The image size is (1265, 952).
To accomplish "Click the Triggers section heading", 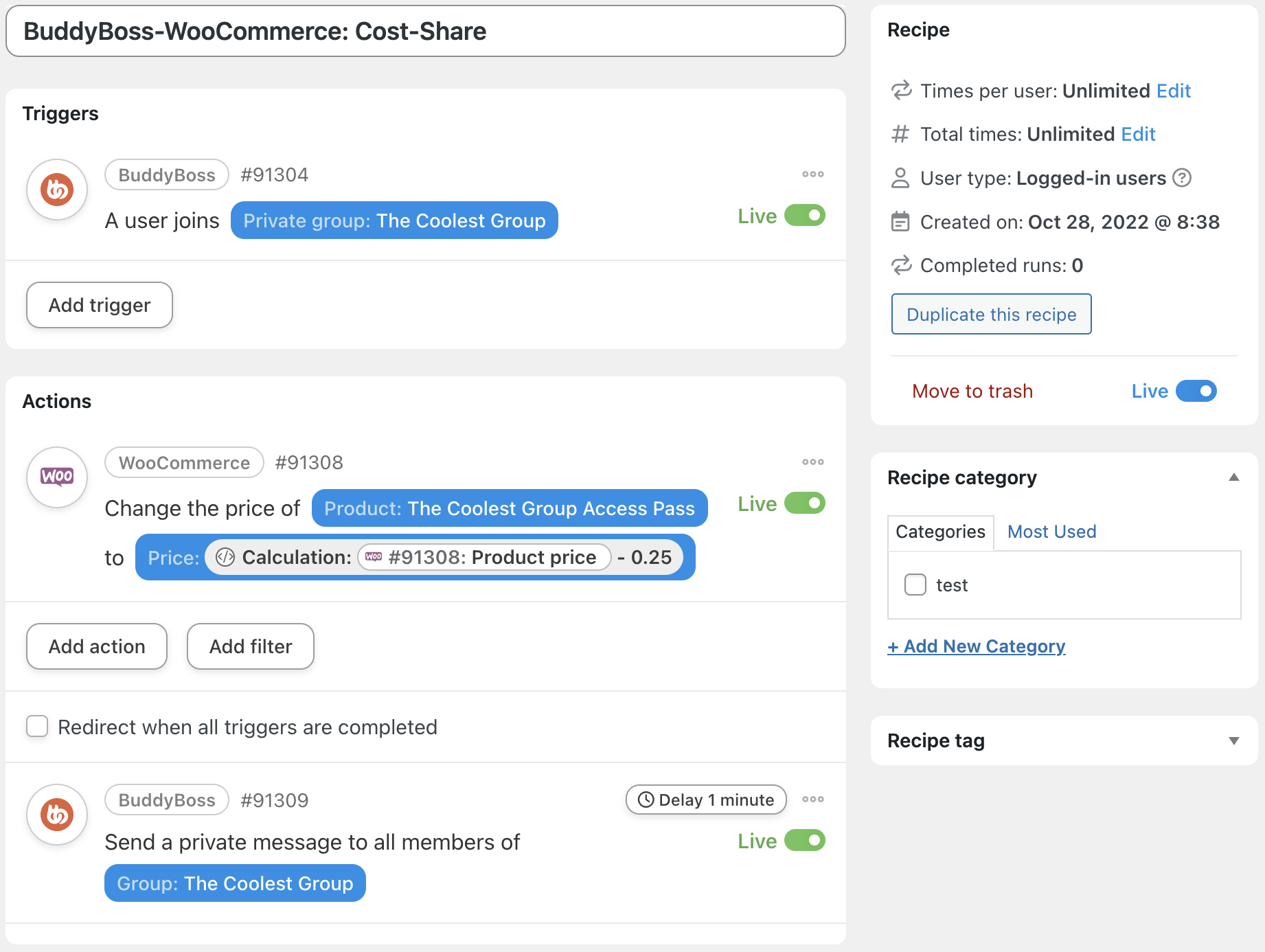I will (x=60, y=113).
